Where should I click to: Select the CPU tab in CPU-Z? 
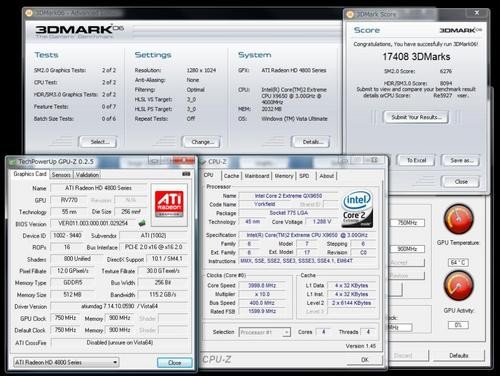coord(209,175)
